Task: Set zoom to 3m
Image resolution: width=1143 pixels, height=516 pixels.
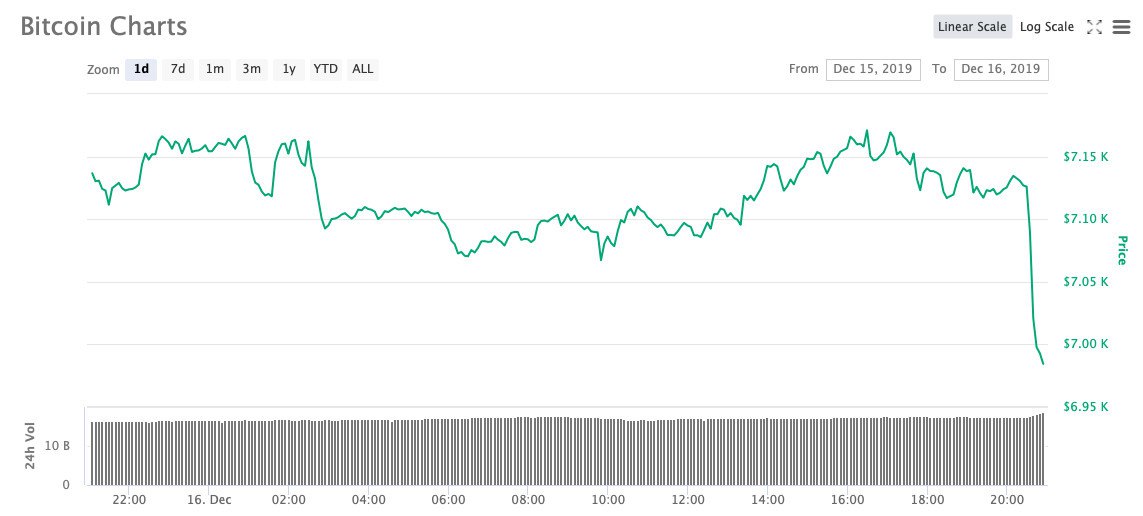Action: pos(252,69)
